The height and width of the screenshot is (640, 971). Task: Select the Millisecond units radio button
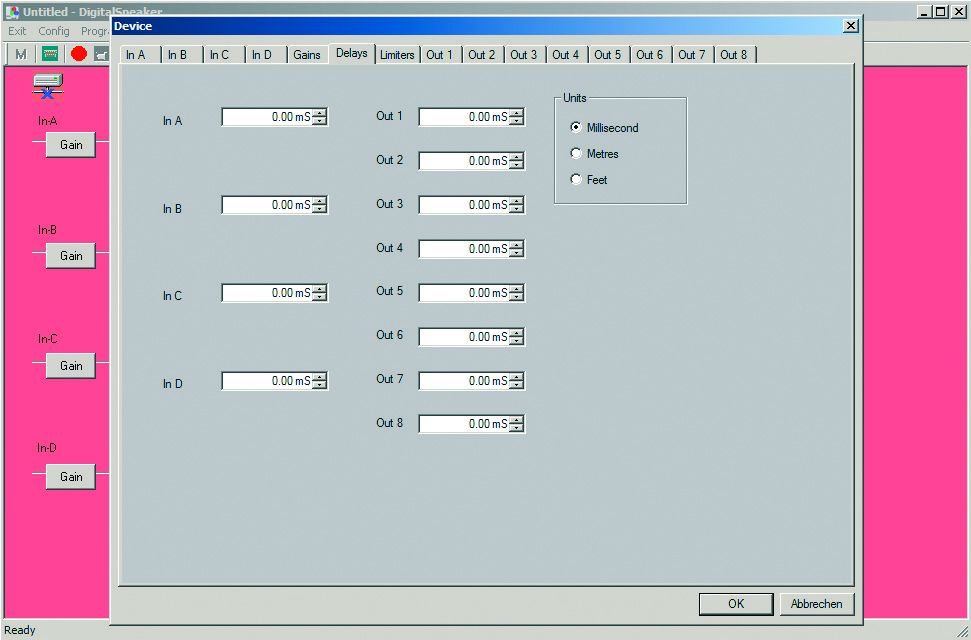point(576,127)
